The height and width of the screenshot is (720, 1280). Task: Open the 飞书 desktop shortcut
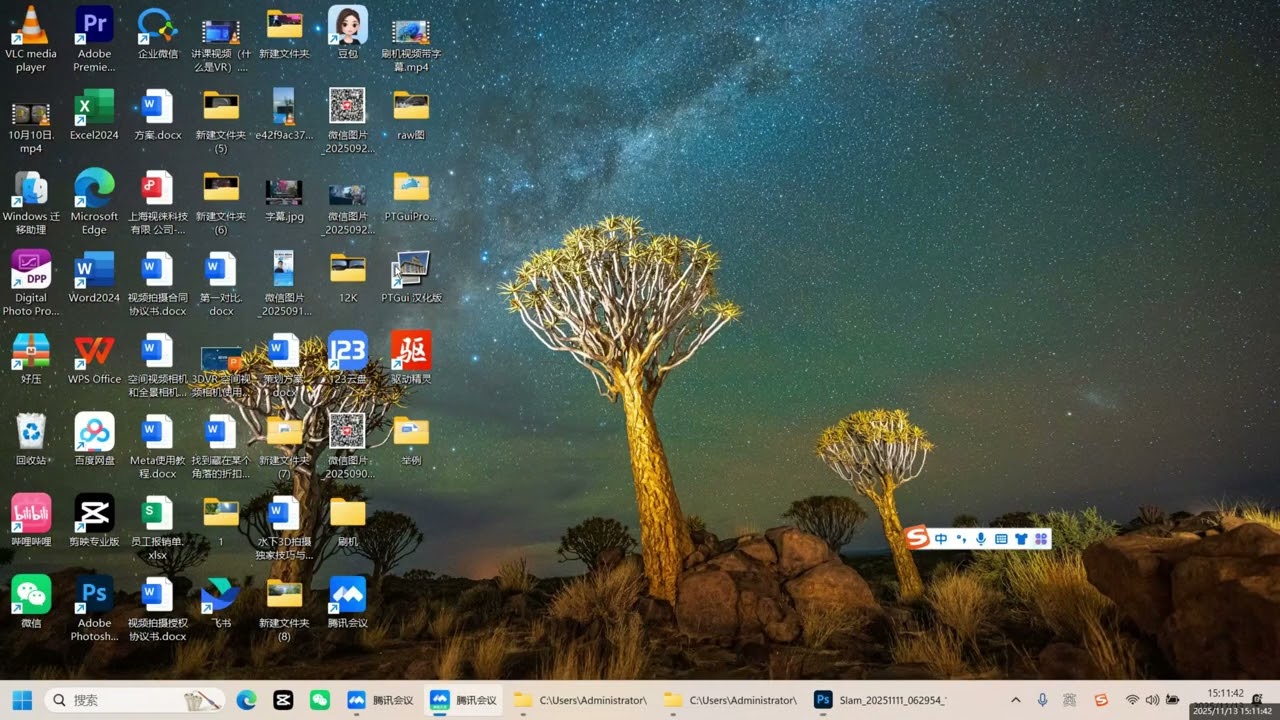coord(221,601)
